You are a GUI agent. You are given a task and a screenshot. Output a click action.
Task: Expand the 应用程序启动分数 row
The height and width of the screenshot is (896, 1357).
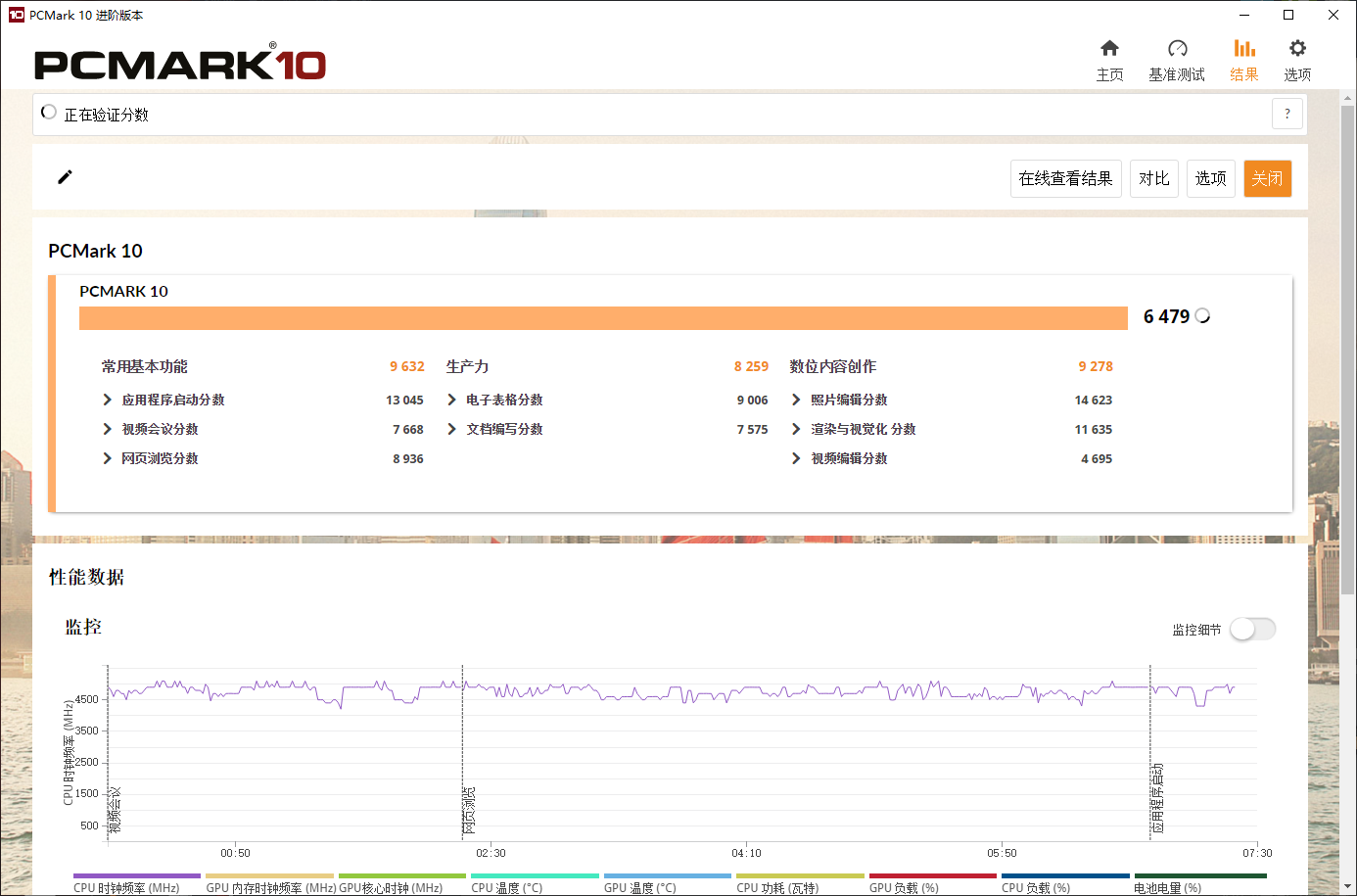[x=108, y=400]
